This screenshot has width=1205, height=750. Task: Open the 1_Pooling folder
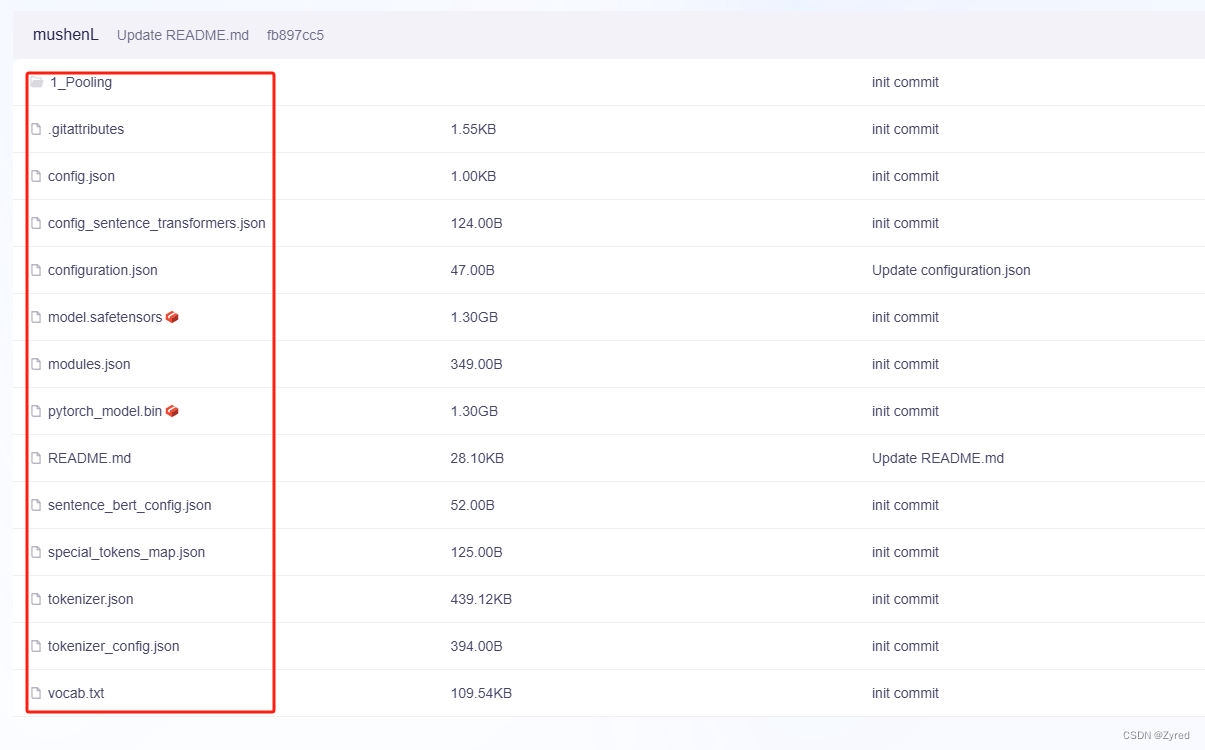(x=81, y=82)
